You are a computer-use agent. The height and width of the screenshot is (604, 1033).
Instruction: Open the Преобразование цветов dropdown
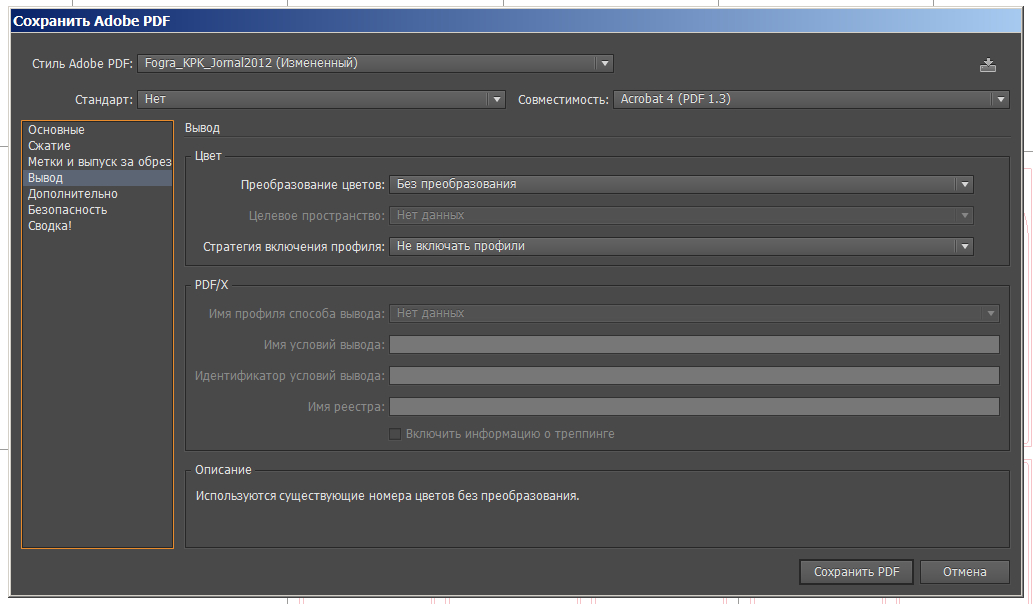coord(681,184)
